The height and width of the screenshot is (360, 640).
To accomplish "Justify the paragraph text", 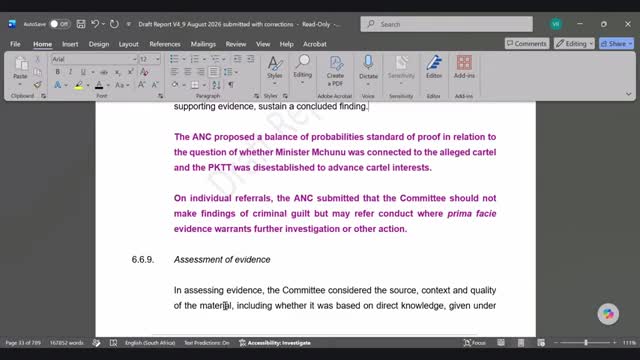I will [213, 72].
